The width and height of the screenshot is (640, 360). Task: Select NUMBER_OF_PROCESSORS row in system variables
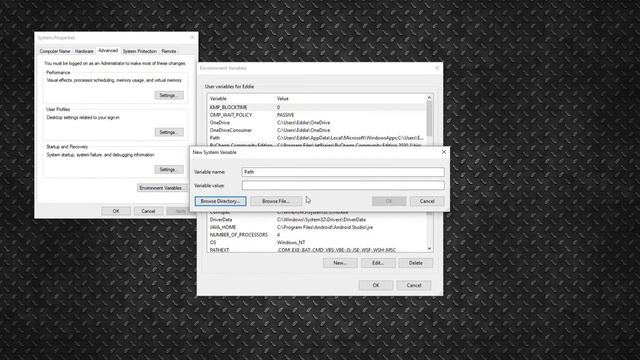[x=317, y=235]
